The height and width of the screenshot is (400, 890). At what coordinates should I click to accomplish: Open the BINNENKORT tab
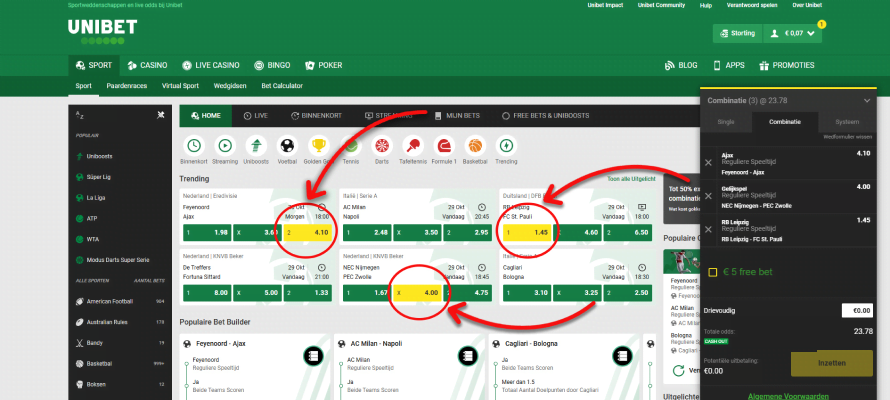click(x=316, y=116)
